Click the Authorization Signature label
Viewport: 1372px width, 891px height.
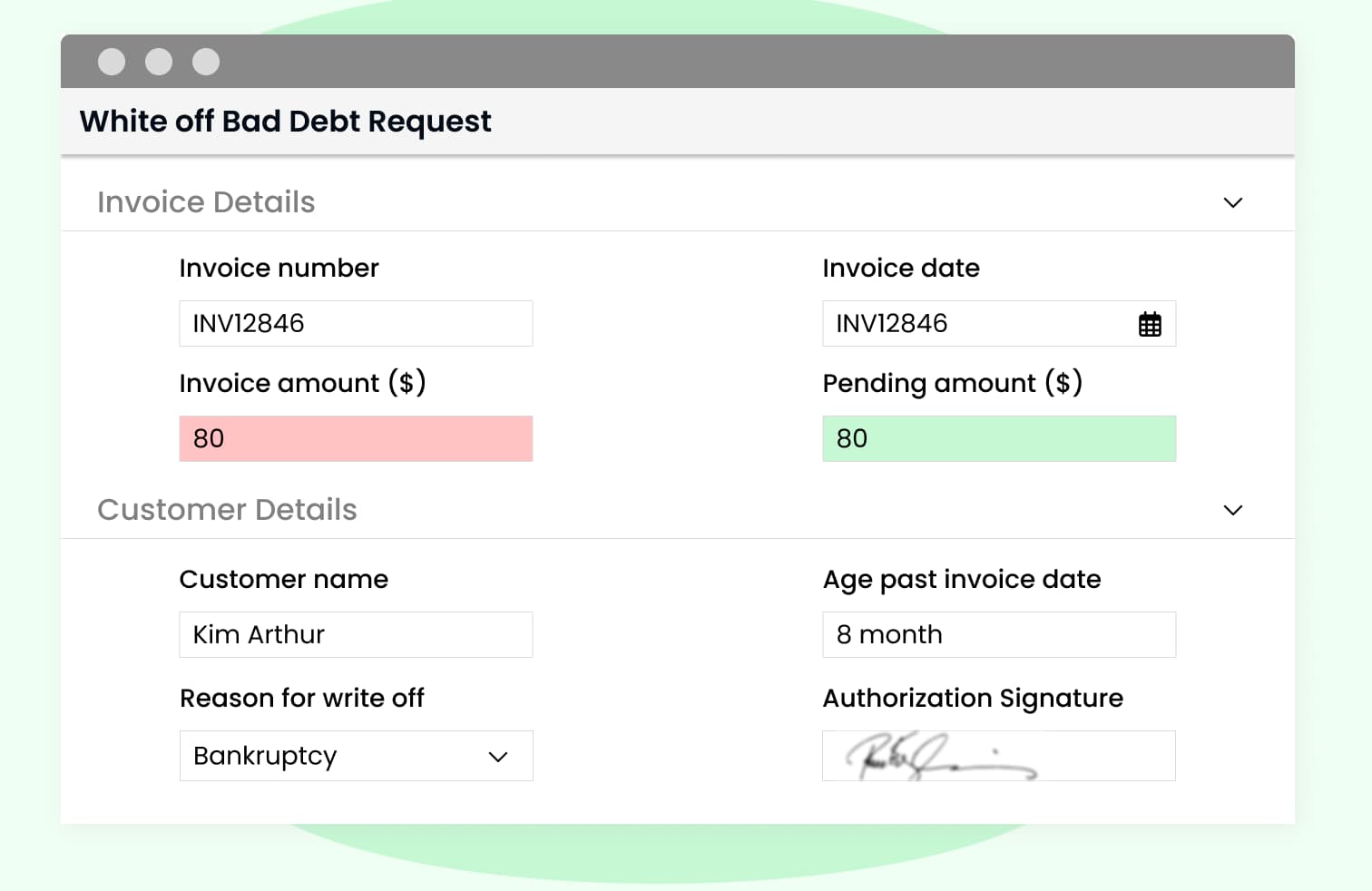click(x=973, y=698)
